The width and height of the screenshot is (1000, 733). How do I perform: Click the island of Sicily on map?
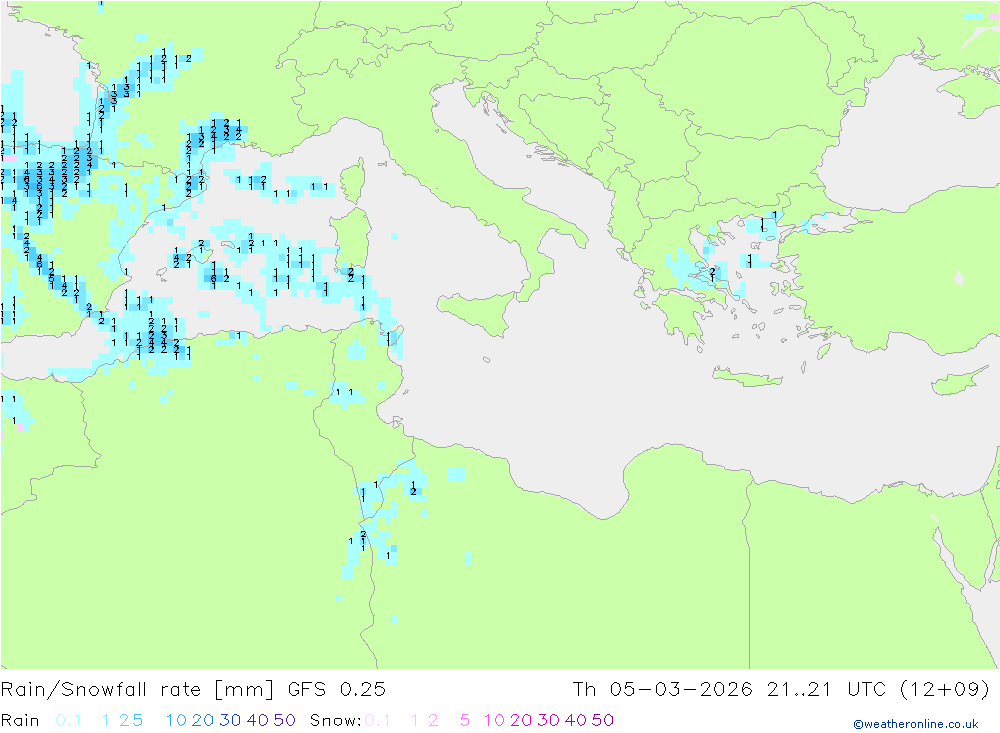pyautogui.click(x=480, y=313)
